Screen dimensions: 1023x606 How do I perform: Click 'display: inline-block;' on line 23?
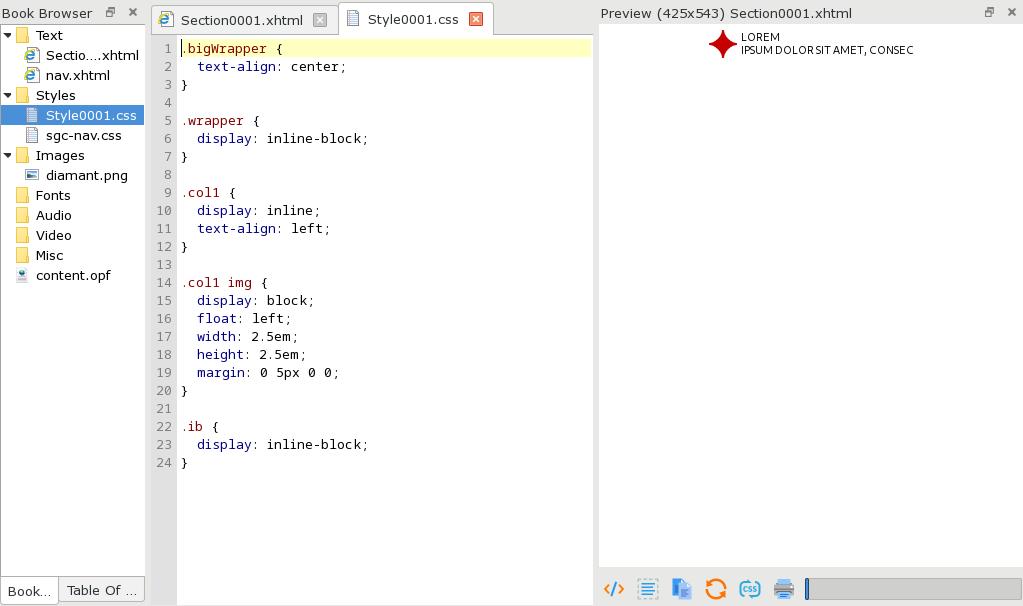[282, 444]
